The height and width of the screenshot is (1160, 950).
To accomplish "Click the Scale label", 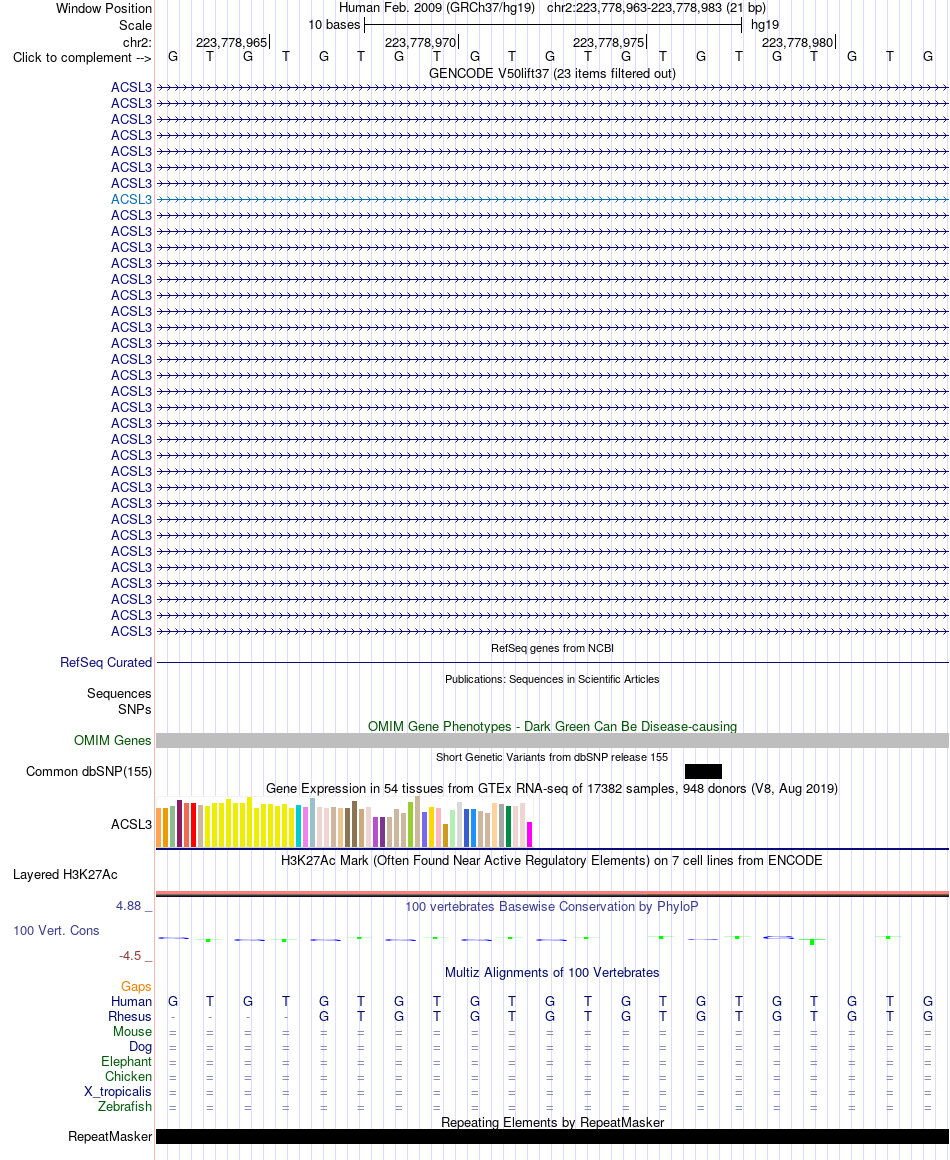I will [135, 25].
